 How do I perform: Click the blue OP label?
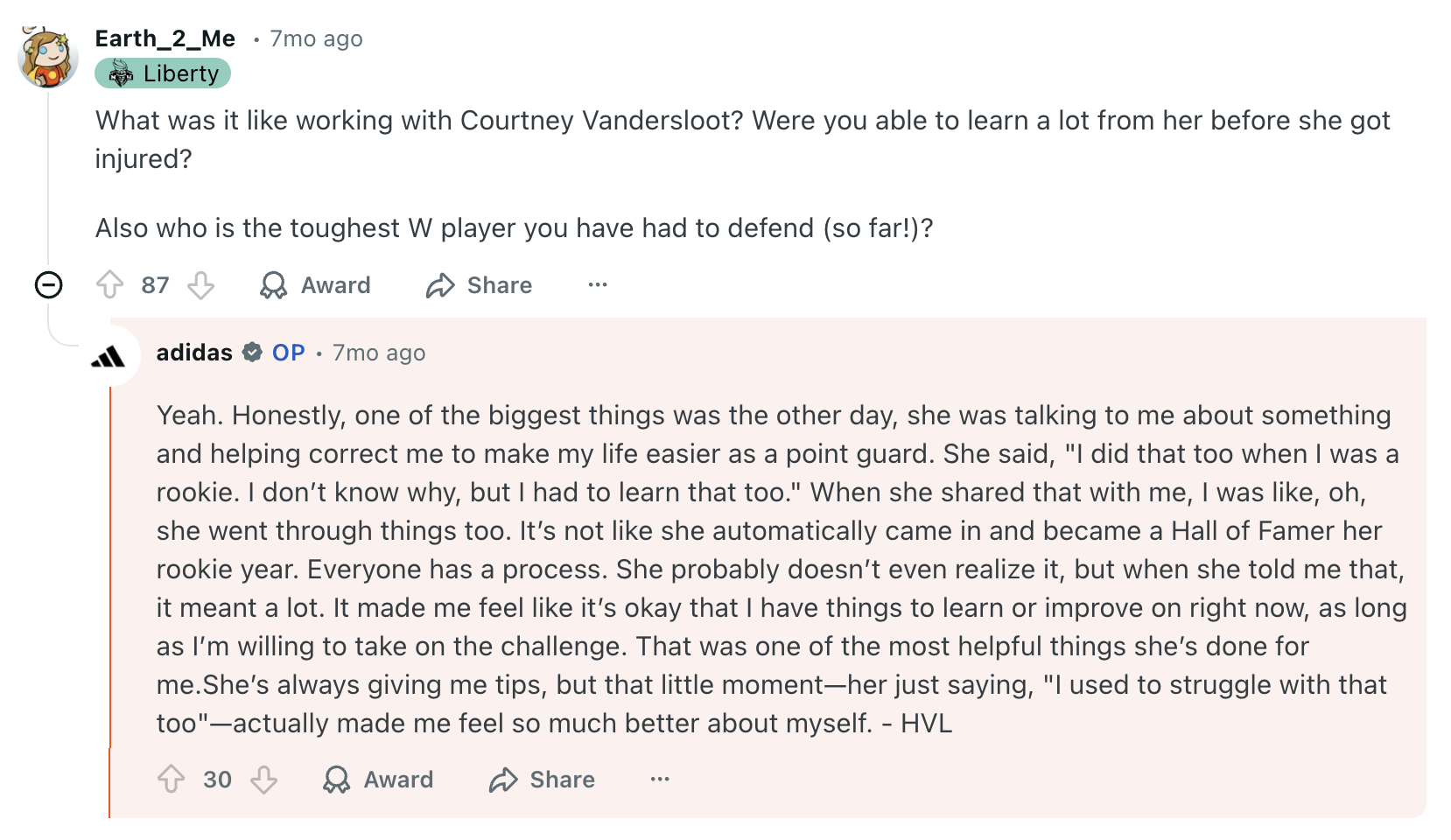(x=288, y=353)
